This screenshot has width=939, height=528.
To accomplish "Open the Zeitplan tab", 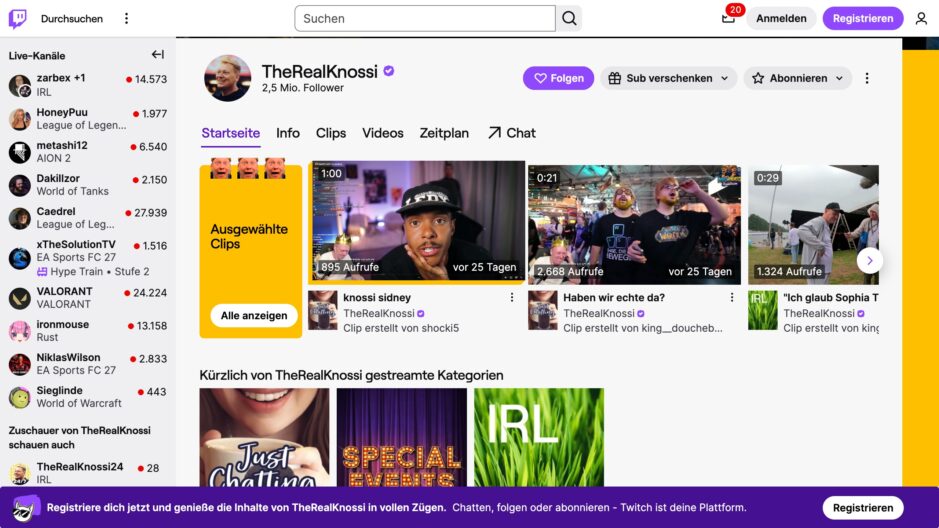I will click(444, 133).
